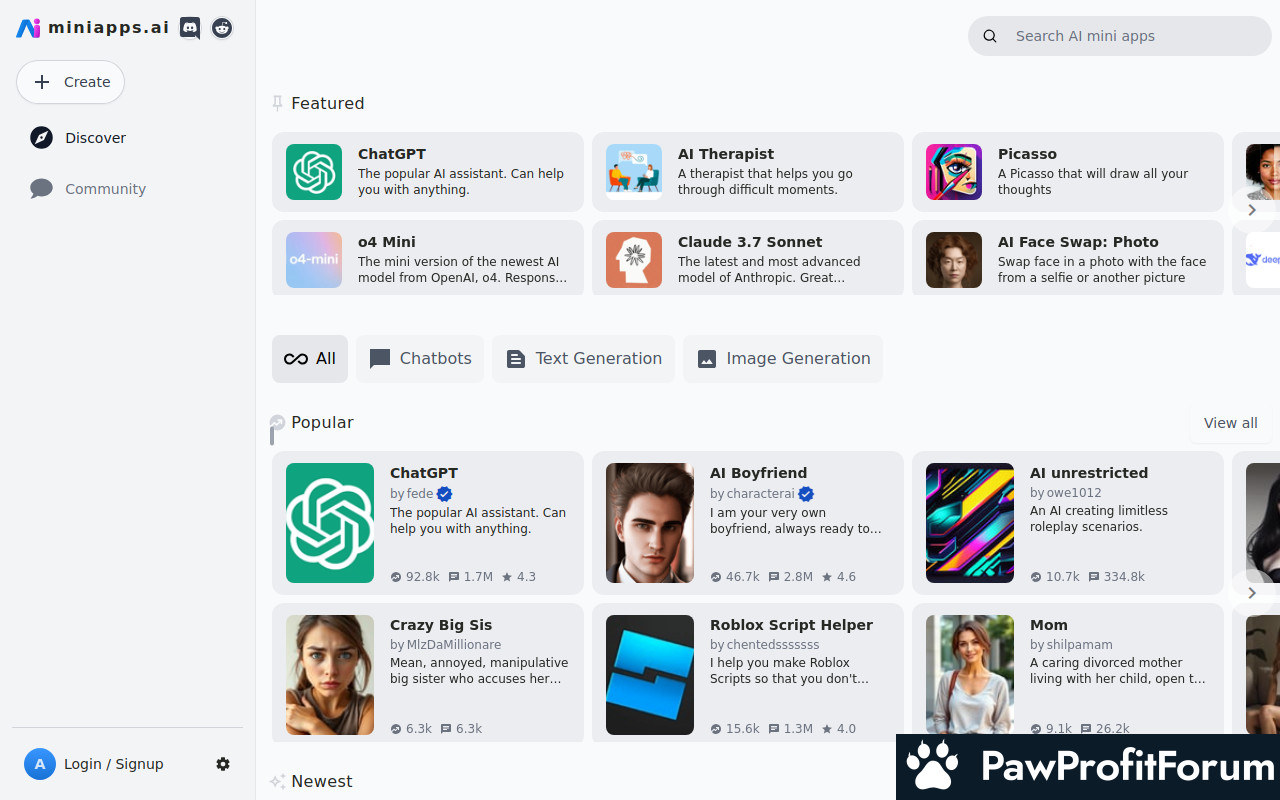Image resolution: width=1280 pixels, height=800 pixels.
Task: Click the Community chat bubble icon
Action: (x=41, y=189)
